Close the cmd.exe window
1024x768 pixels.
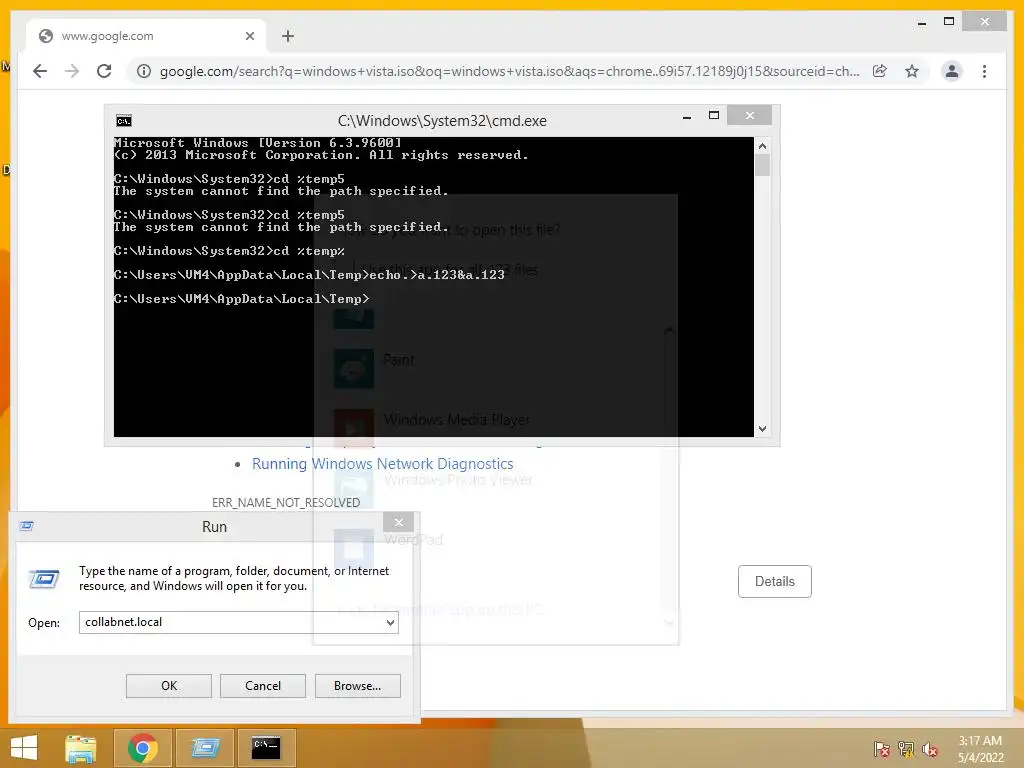click(750, 116)
